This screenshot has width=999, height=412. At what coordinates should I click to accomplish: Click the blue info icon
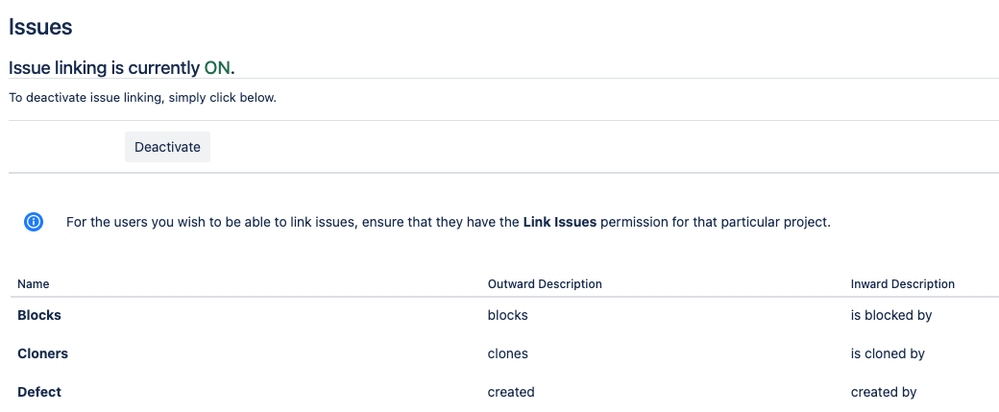point(34,222)
